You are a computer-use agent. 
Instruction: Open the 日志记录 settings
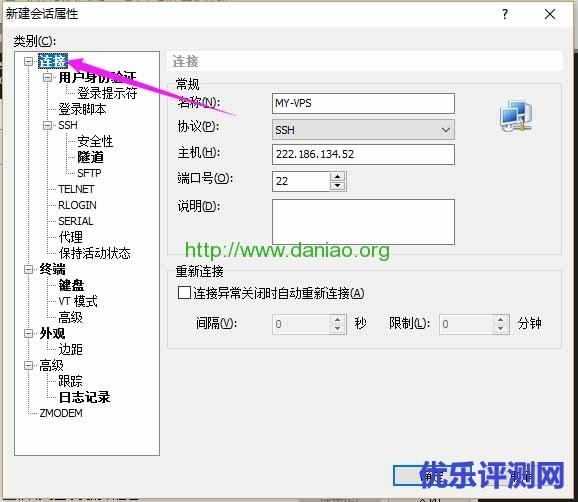[x=84, y=397]
